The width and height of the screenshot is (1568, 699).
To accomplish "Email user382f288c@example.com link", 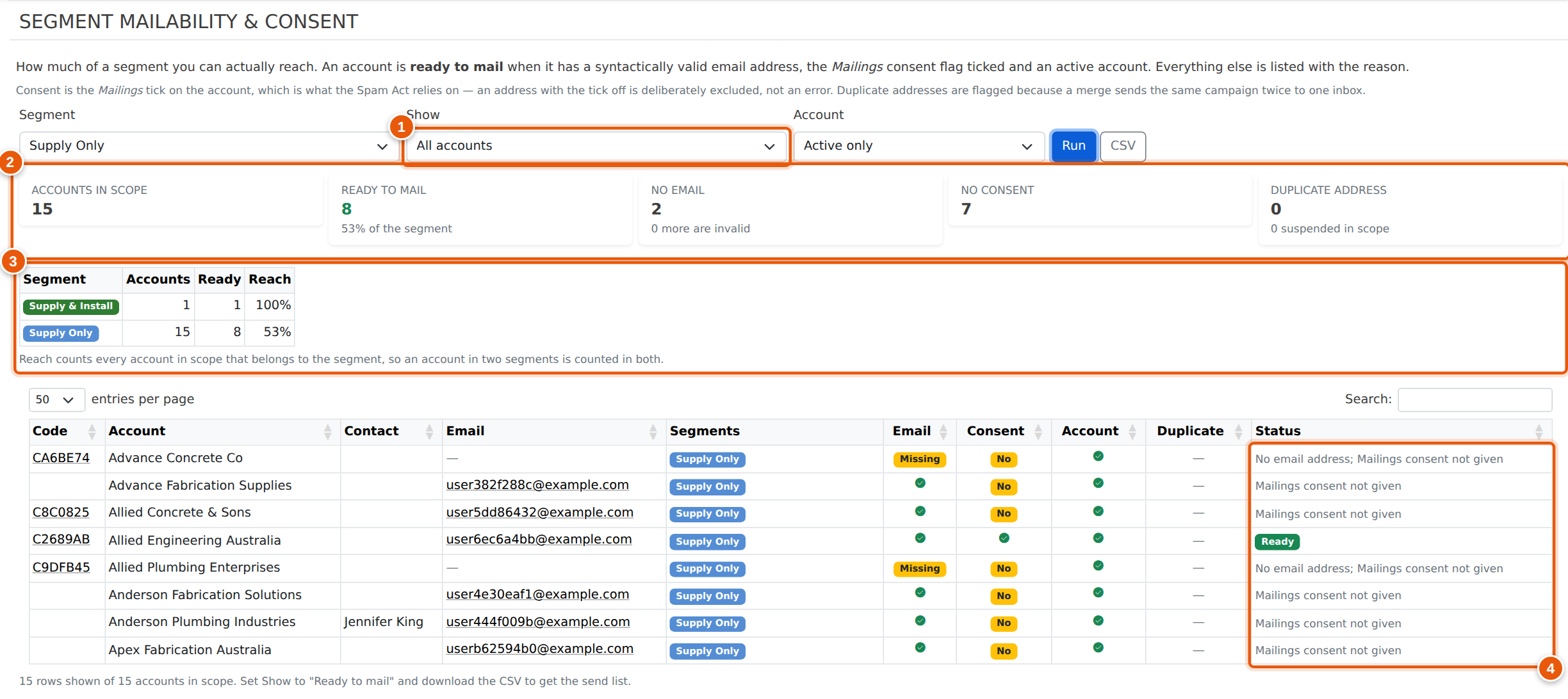I will click(x=537, y=485).
